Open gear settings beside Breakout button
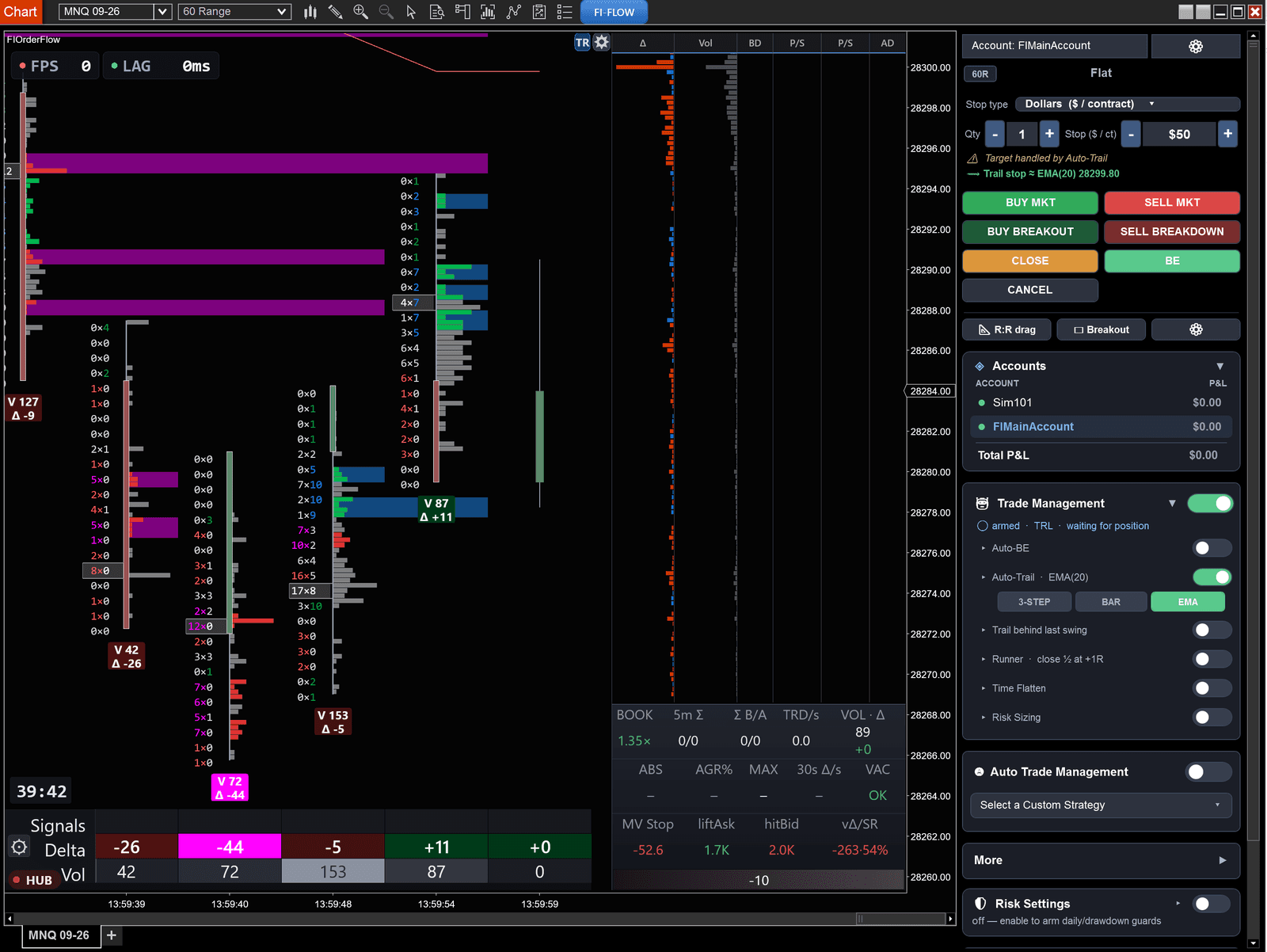 1196,329
